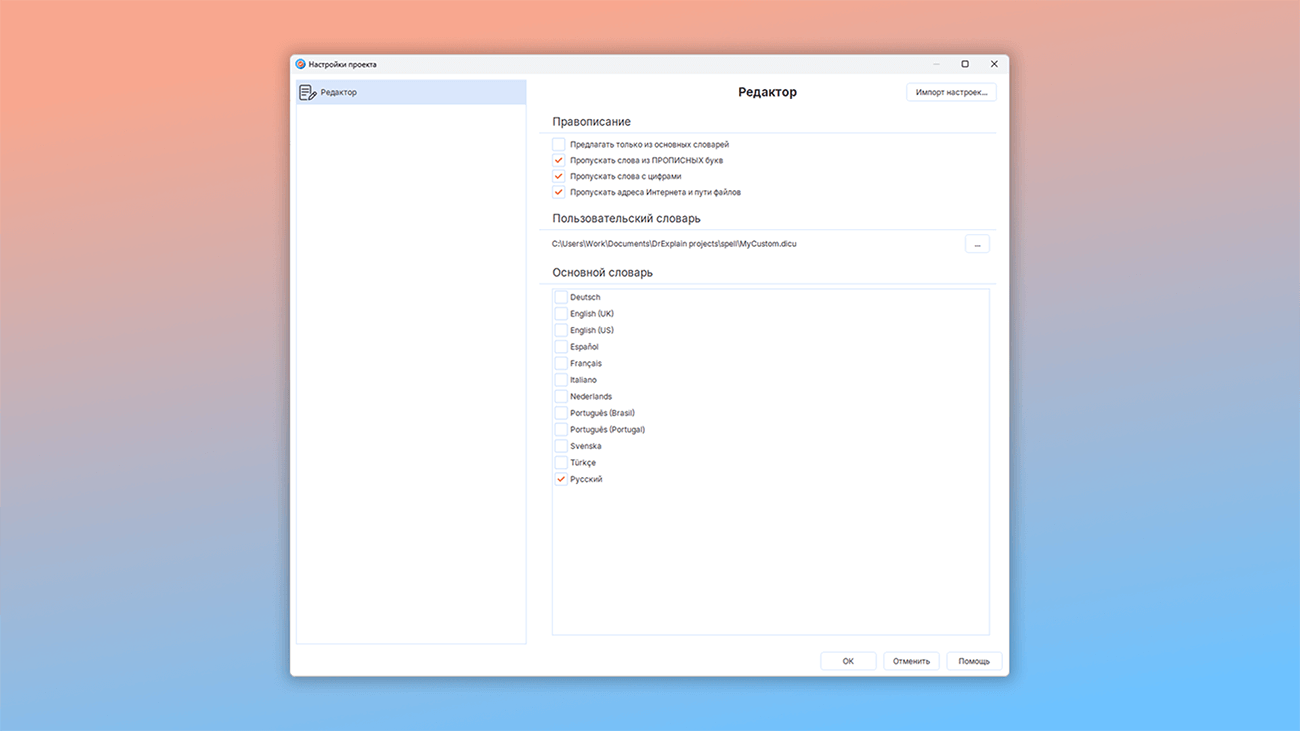Minimize the settings window
1300x731 pixels.
pyautogui.click(x=936, y=64)
